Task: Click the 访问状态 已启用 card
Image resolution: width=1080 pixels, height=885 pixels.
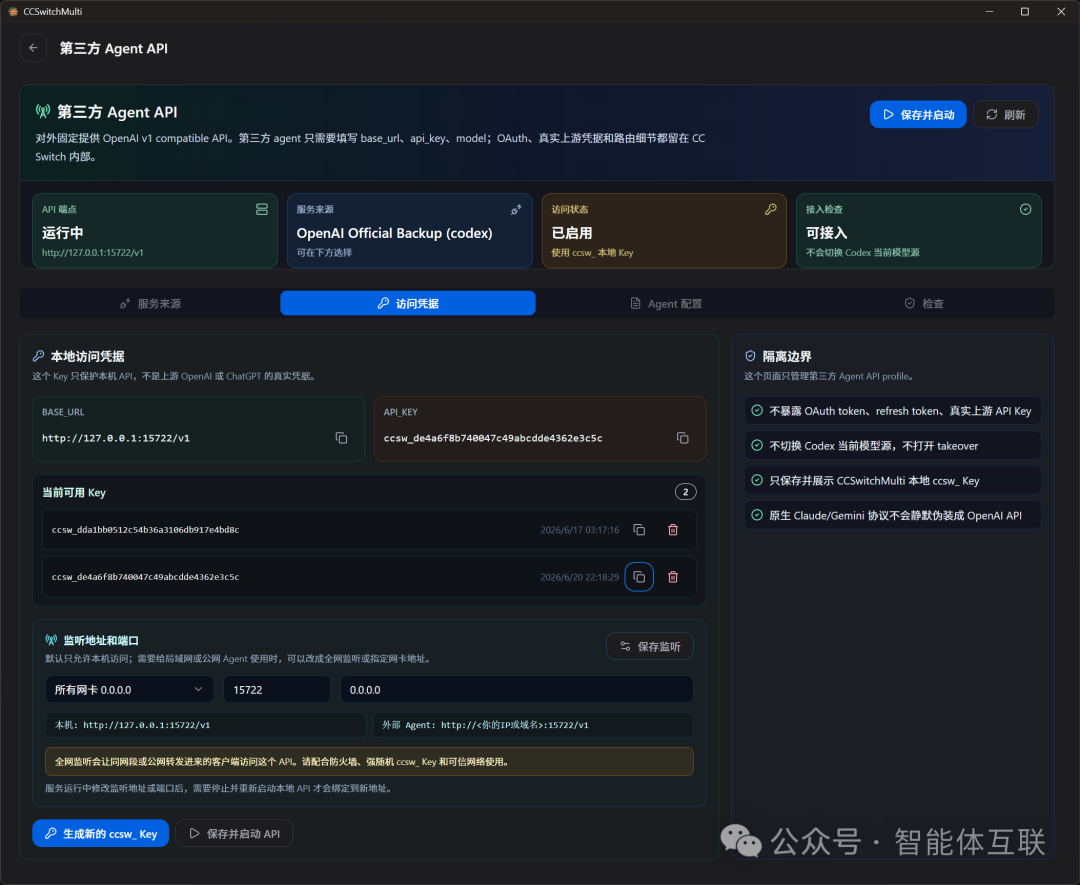Action: 664,231
